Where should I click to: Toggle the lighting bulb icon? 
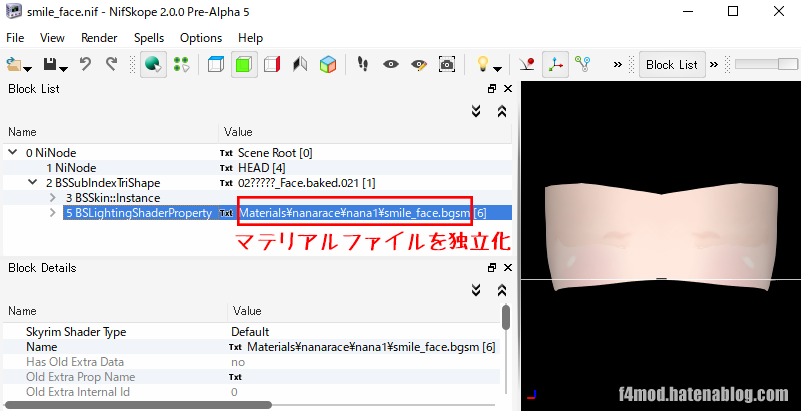[482, 64]
